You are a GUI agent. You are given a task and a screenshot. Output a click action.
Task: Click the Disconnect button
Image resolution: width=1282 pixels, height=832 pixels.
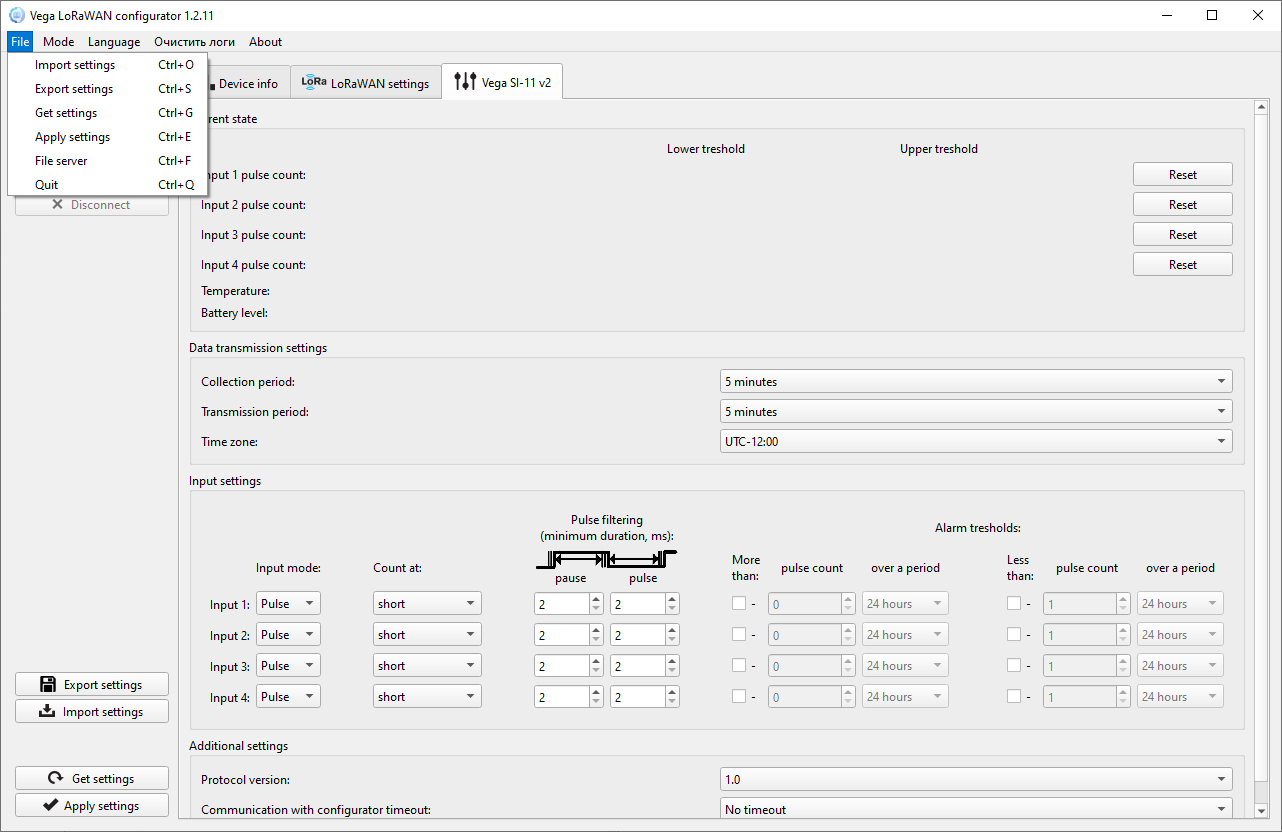(92, 205)
